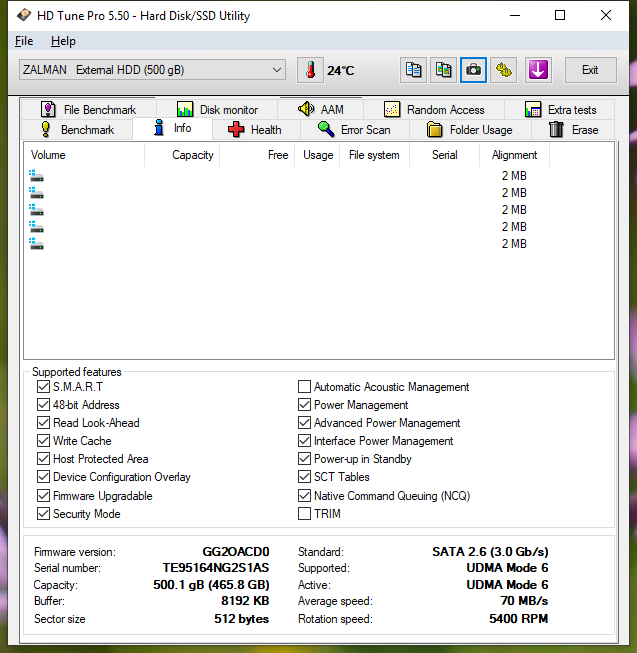Select the volume icon in the second row
This screenshot has width=637, height=653.
(x=37, y=193)
